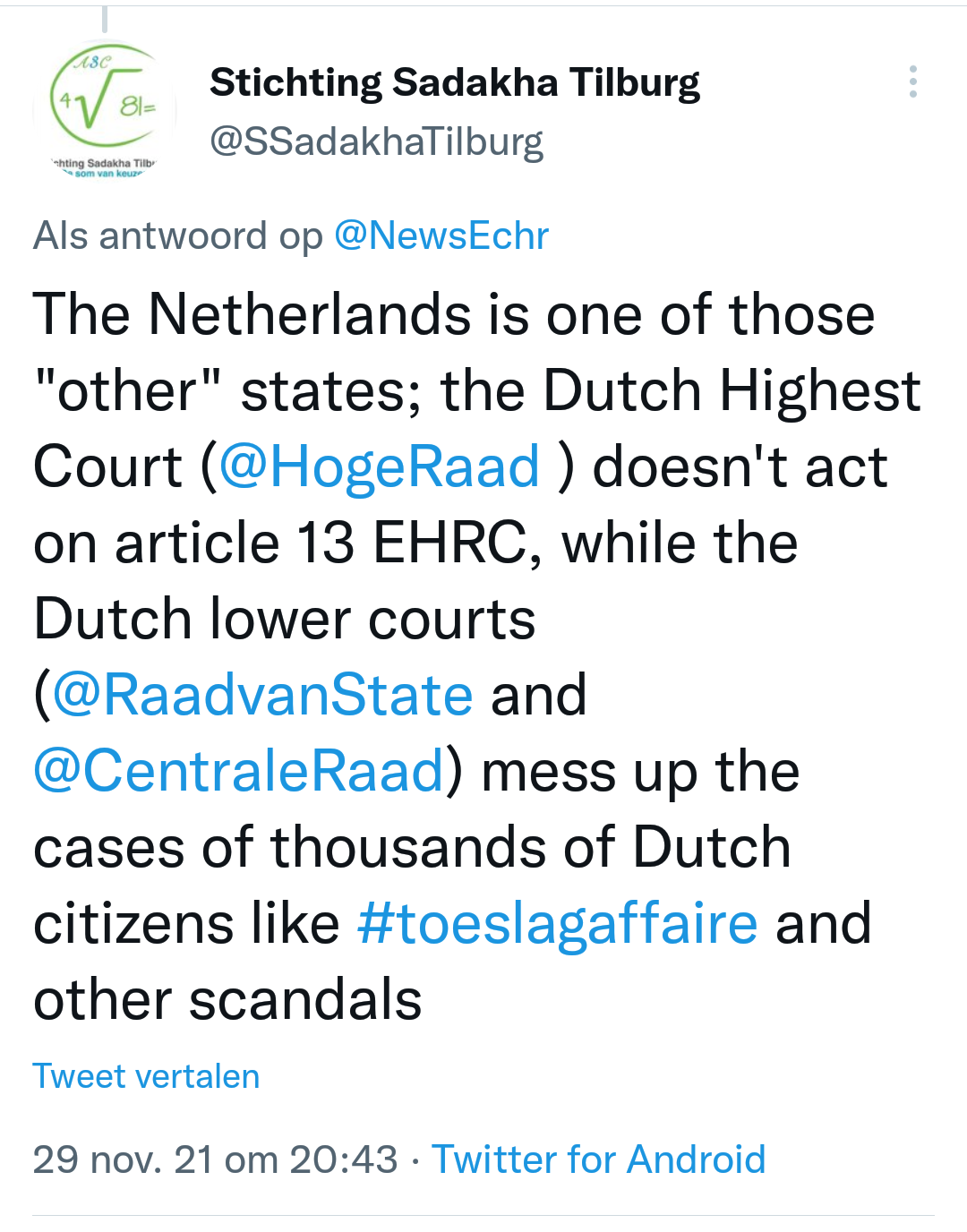
Task: Tap the words 'The Netherlands' in the tweet
Action: 252,315
